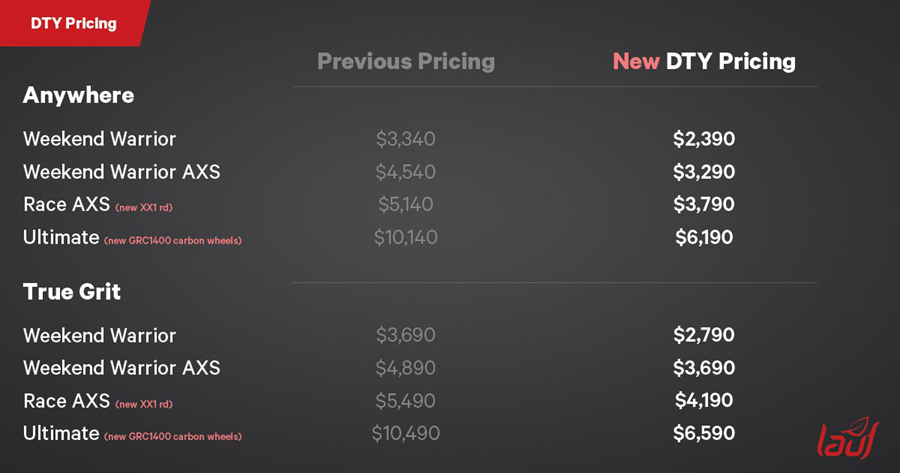Viewport: 900px width, 473px height.
Task: Click the $6,590 Ultimate price
Action: [x=704, y=433]
